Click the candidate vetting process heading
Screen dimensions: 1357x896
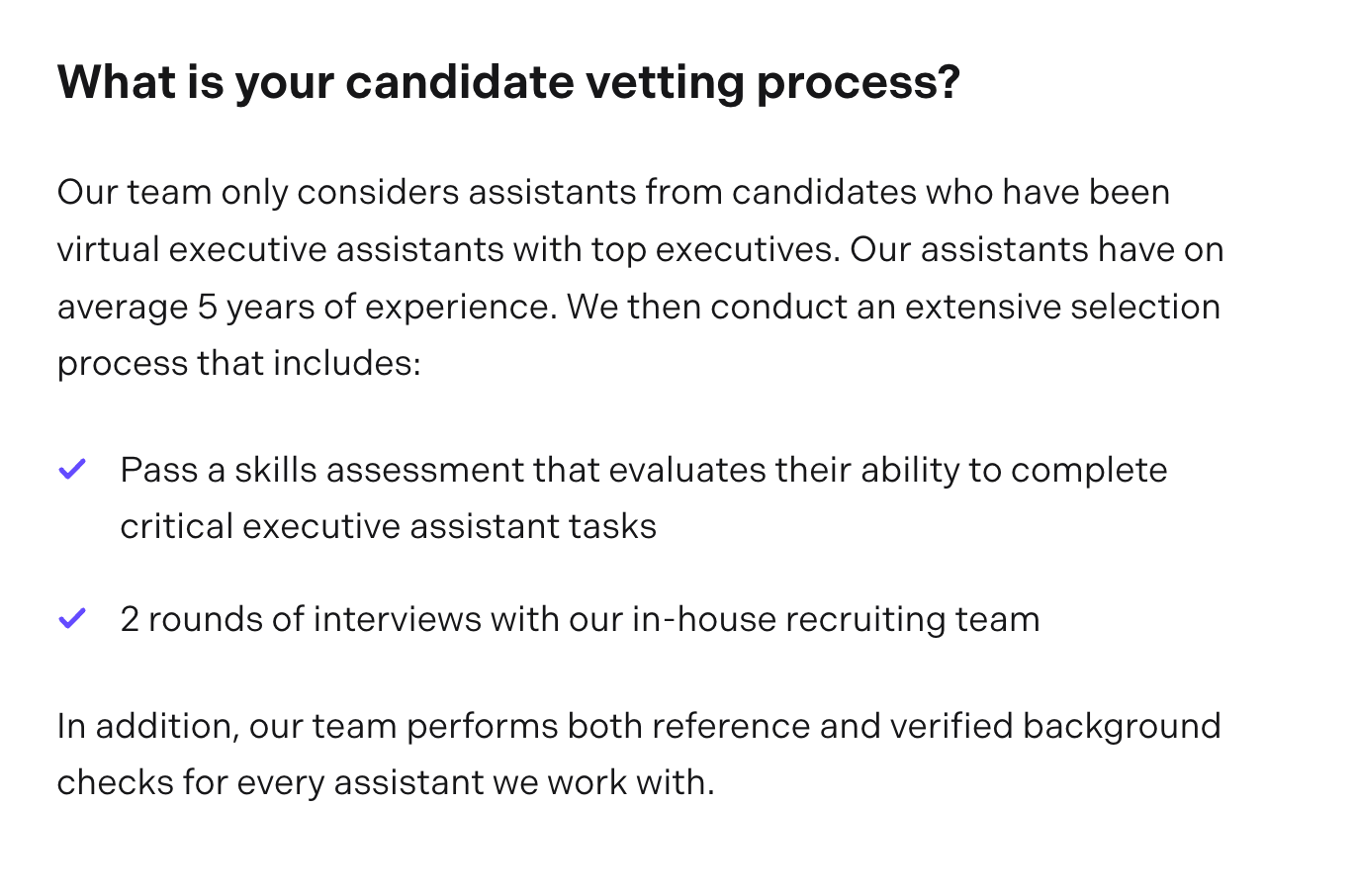pyautogui.click(x=508, y=82)
